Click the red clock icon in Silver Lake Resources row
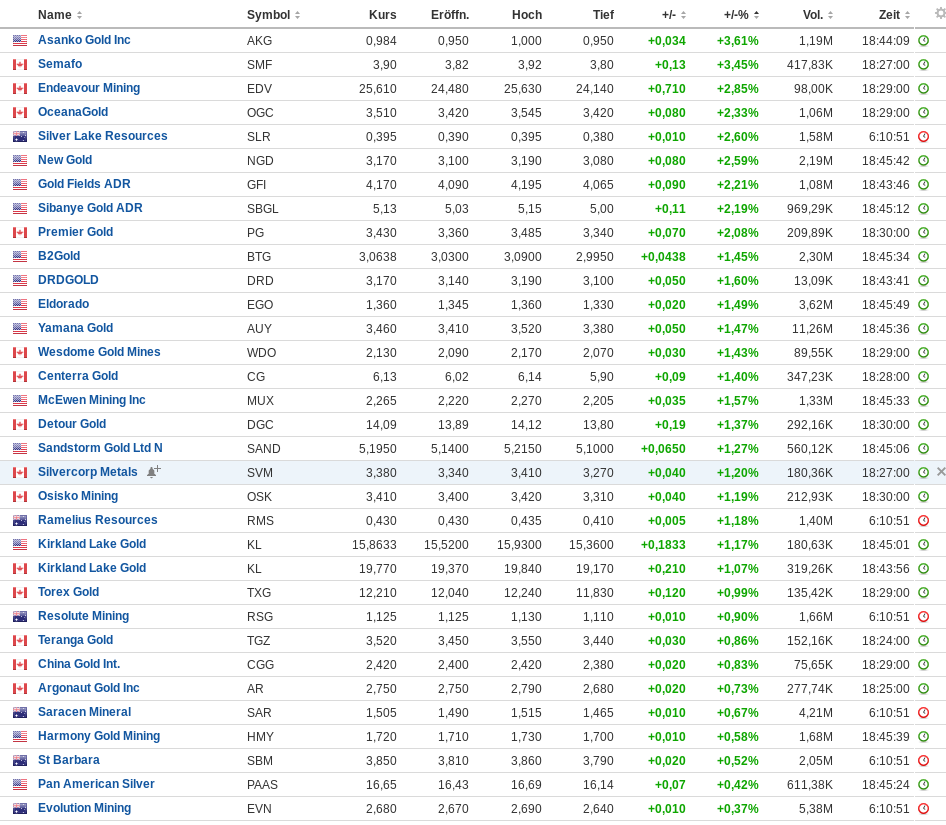The width and height of the screenshot is (946, 825). click(923, 137)
